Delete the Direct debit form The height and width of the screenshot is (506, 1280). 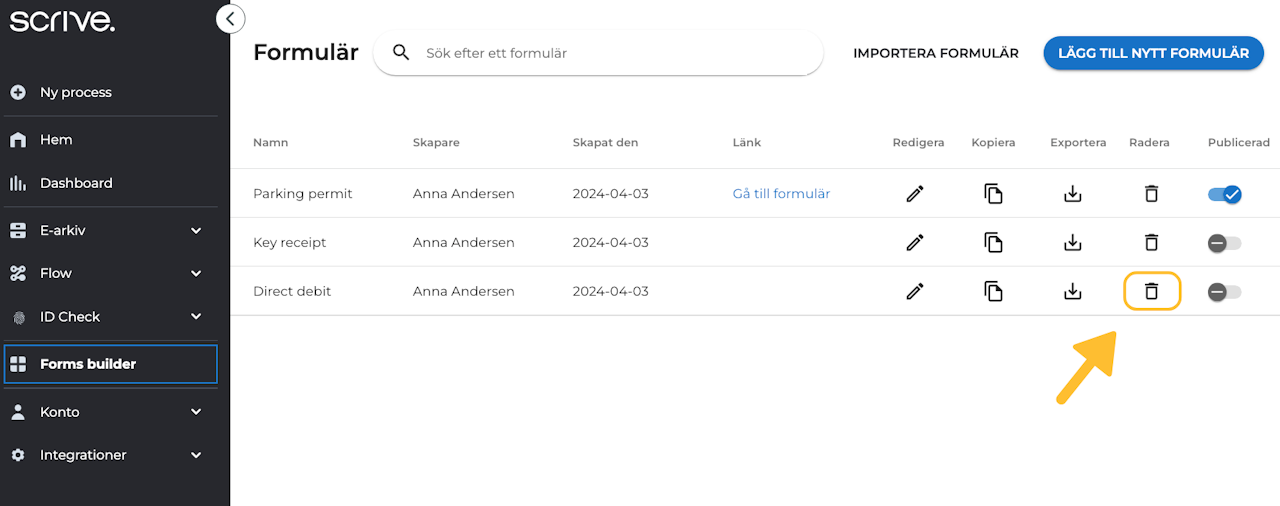[x=1151, y=291]
